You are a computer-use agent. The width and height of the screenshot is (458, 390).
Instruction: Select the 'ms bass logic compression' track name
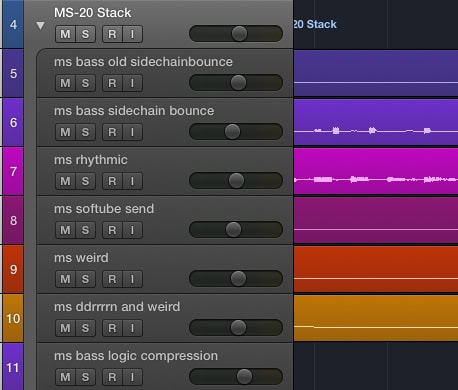(136, 356)
